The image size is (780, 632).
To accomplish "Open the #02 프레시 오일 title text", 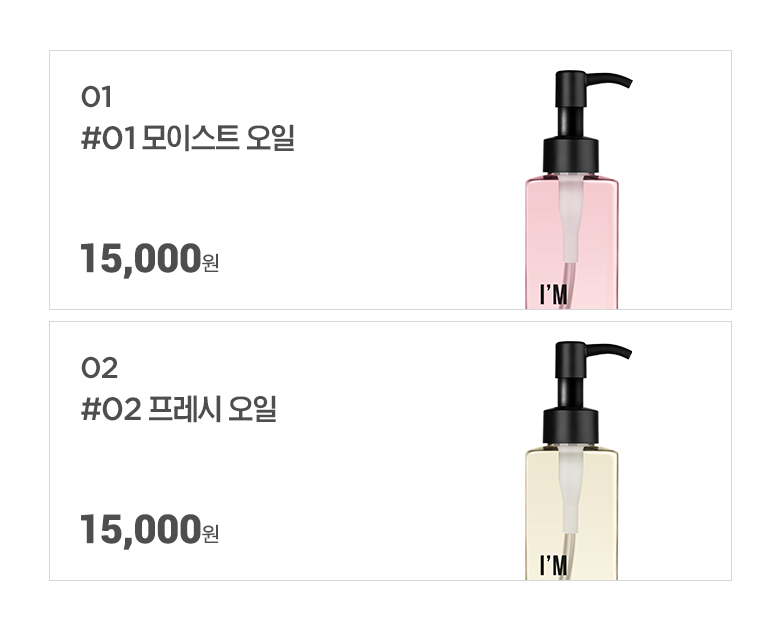I will (179, 409).
